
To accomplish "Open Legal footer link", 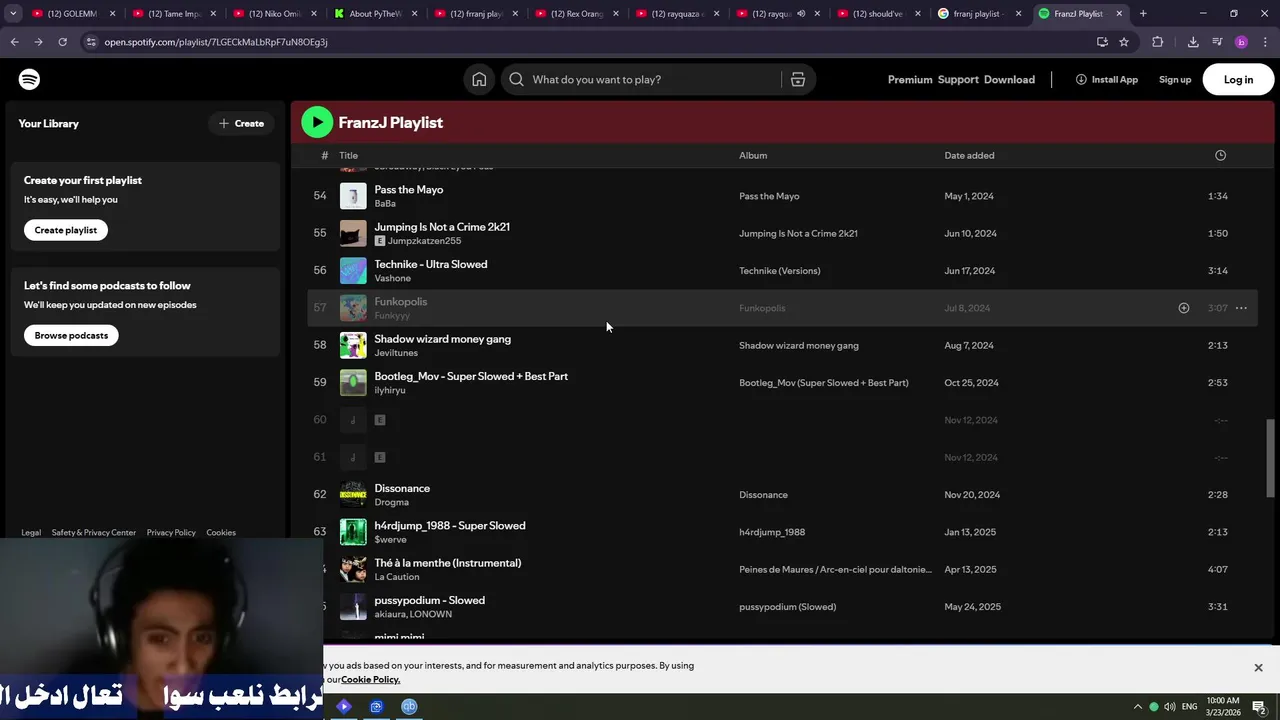I will pyautogui.click(x=31, y=533).
